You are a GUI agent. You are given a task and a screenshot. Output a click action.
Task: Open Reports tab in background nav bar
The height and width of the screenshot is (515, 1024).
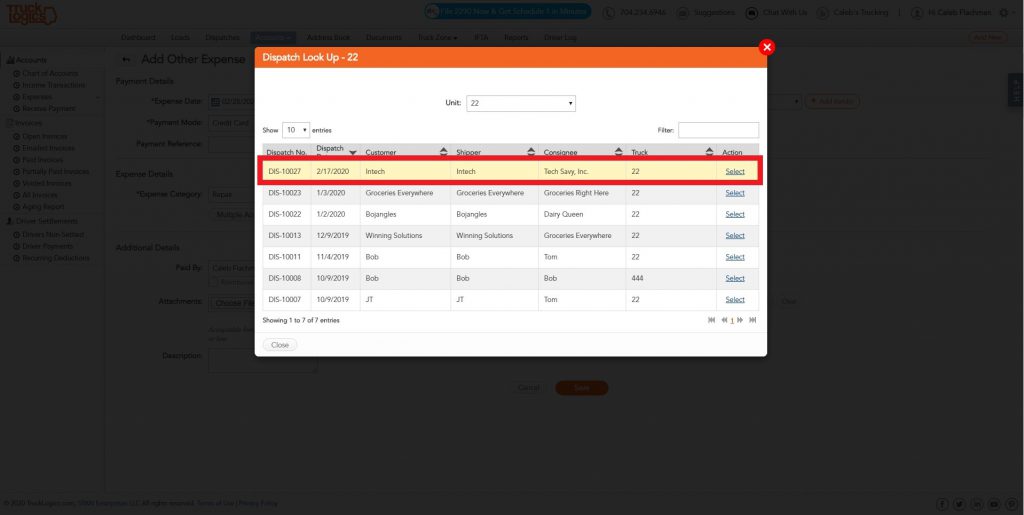(516, 38)
